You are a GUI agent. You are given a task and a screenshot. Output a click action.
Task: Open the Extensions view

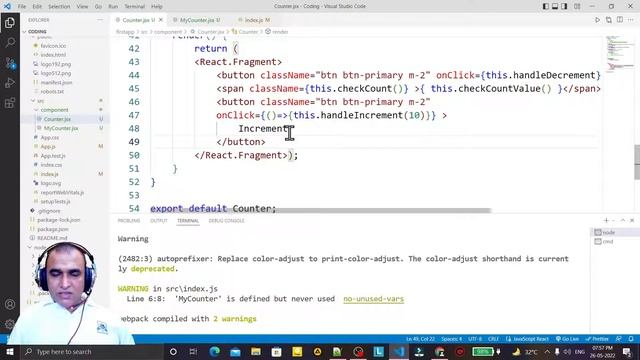[x=10, y=103]
